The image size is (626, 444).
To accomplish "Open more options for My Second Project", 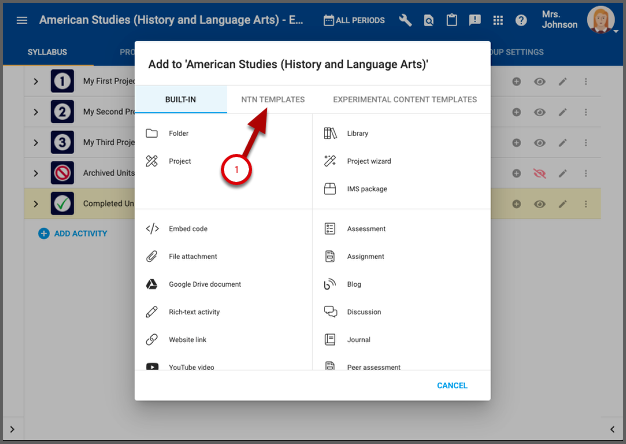I will [x=586, y=112].
